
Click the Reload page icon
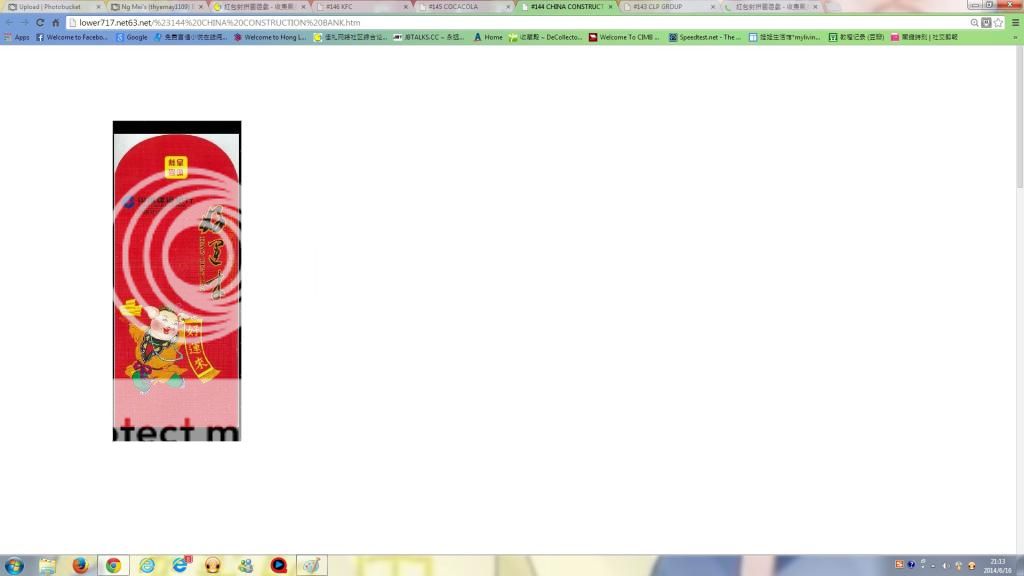(40, 22)
